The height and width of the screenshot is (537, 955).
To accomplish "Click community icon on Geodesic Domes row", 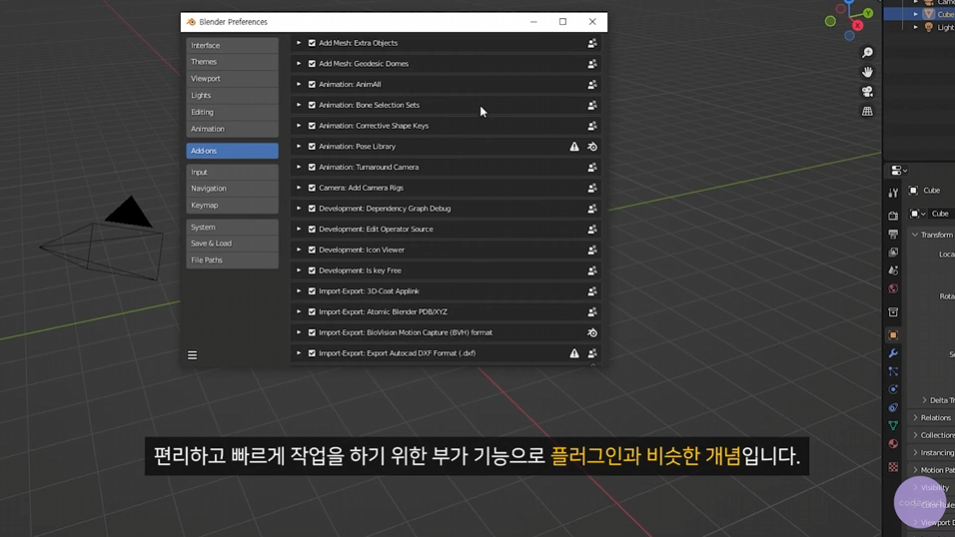I will pyautogui.click(x=592, y=64).
